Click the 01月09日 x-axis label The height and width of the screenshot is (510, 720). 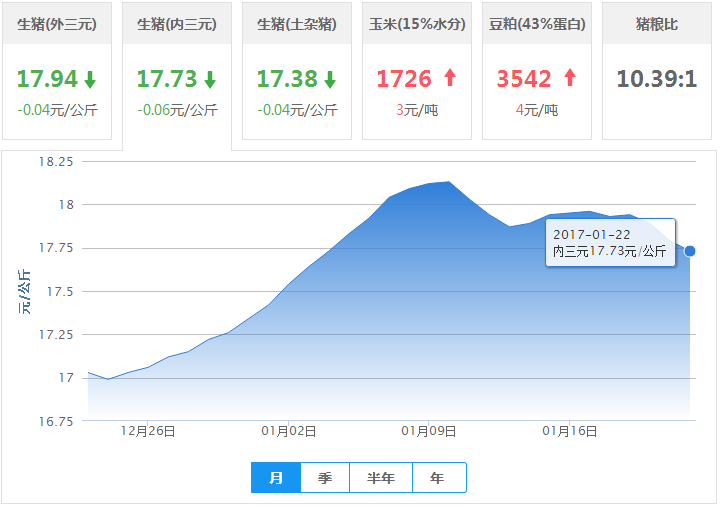[x=429, y=431]
